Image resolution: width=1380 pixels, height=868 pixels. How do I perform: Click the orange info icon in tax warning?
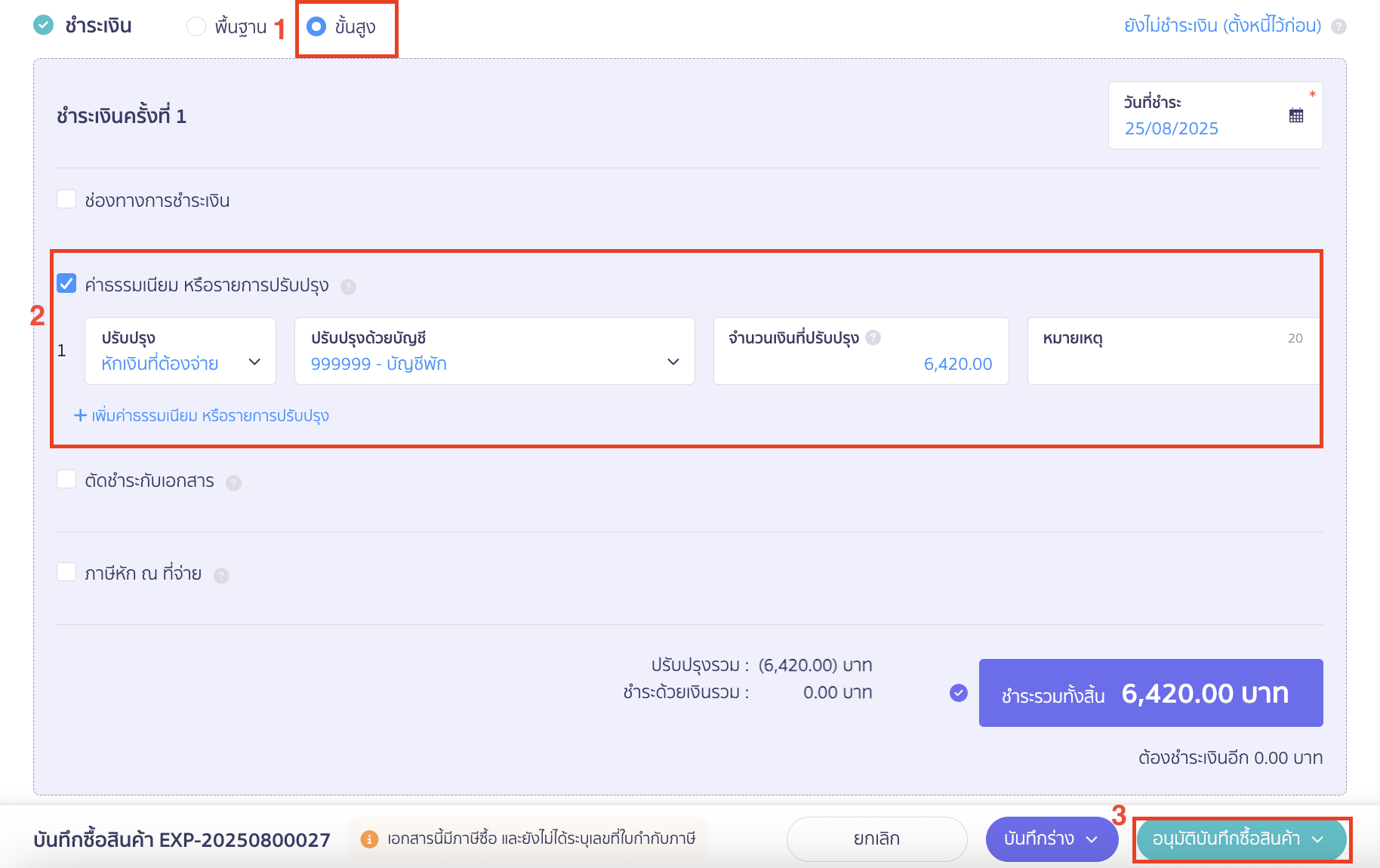[369, 839]
